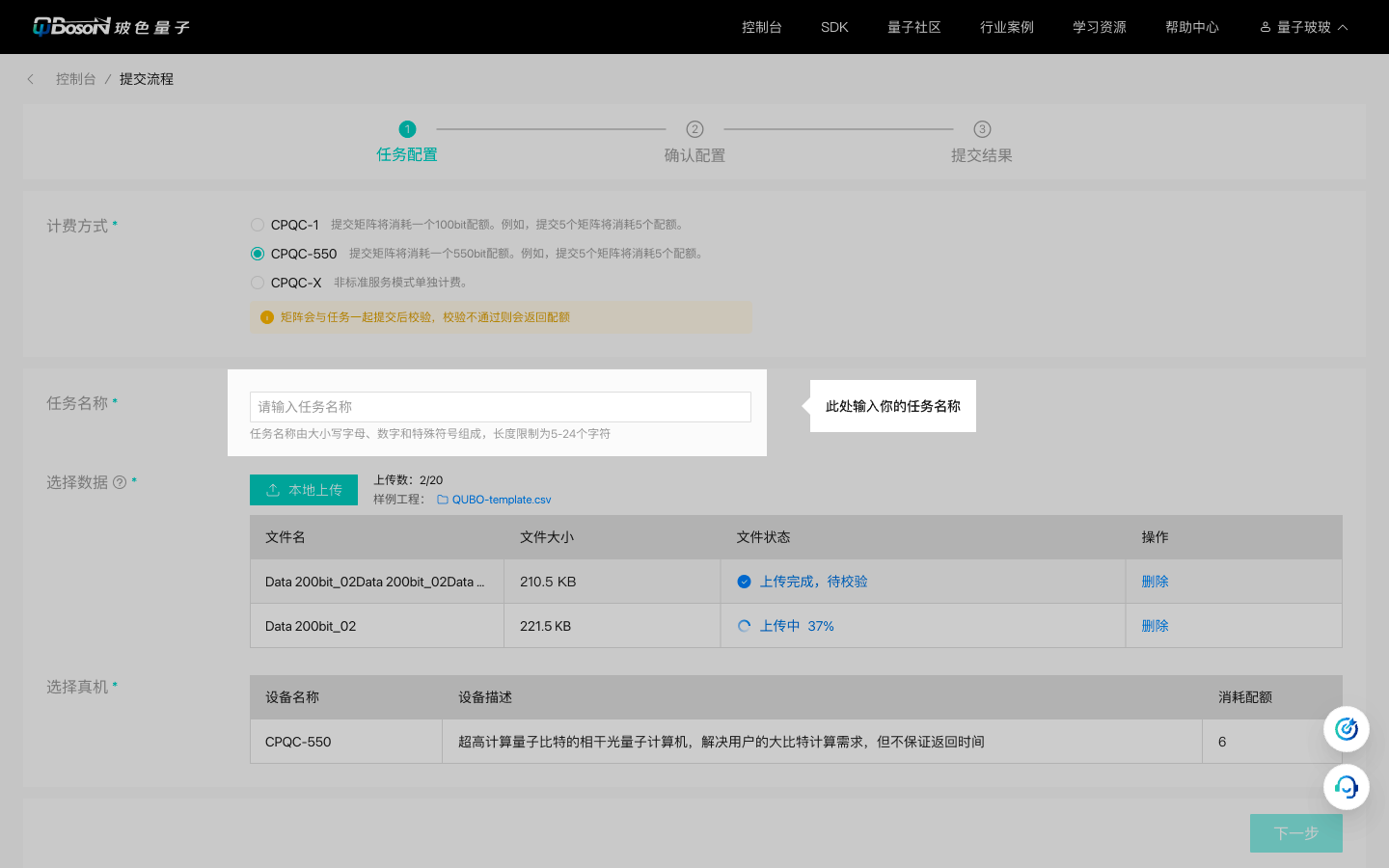The image size is (1389, 868).
Task: Click the Boson logo in the header
Action: click(111, 27)
